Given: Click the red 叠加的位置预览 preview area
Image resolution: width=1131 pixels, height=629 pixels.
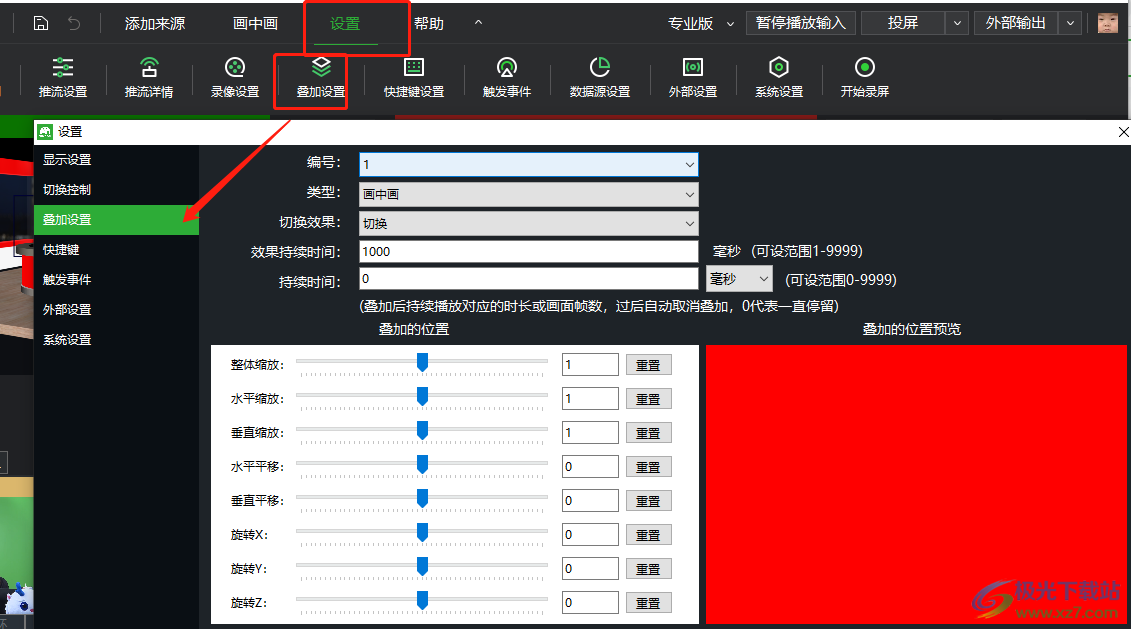Looking at the screenshot, I should 915,484.
